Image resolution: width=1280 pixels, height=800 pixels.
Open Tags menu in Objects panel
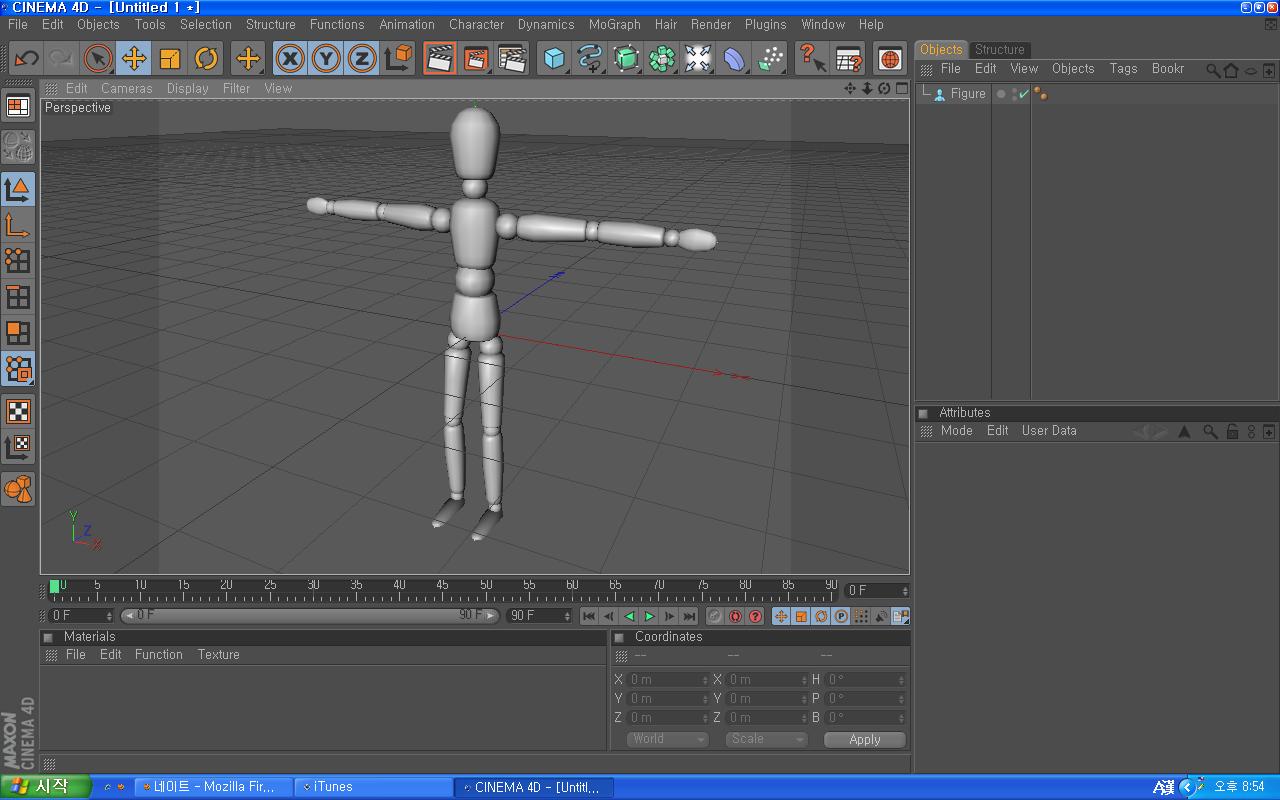[1123, 68]
